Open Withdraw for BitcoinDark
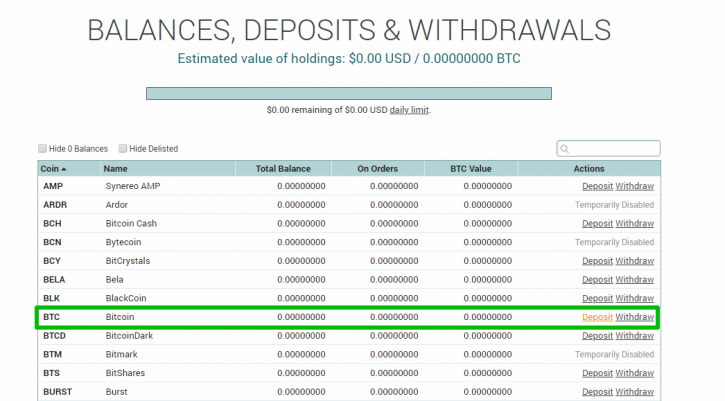The image size is (725, 401). click(634, 336)
